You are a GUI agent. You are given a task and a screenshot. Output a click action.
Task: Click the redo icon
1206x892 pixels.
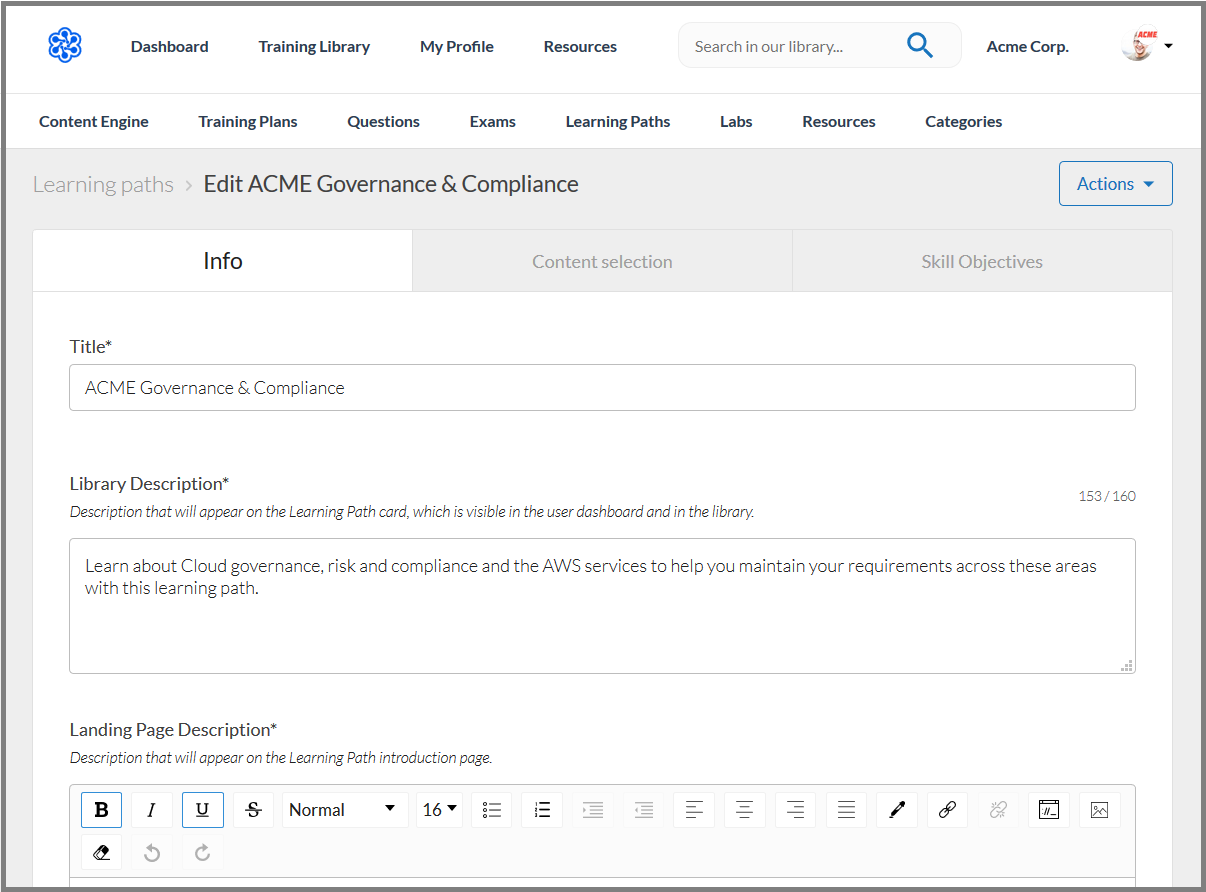pyautogui.click(x=203, y=853)
